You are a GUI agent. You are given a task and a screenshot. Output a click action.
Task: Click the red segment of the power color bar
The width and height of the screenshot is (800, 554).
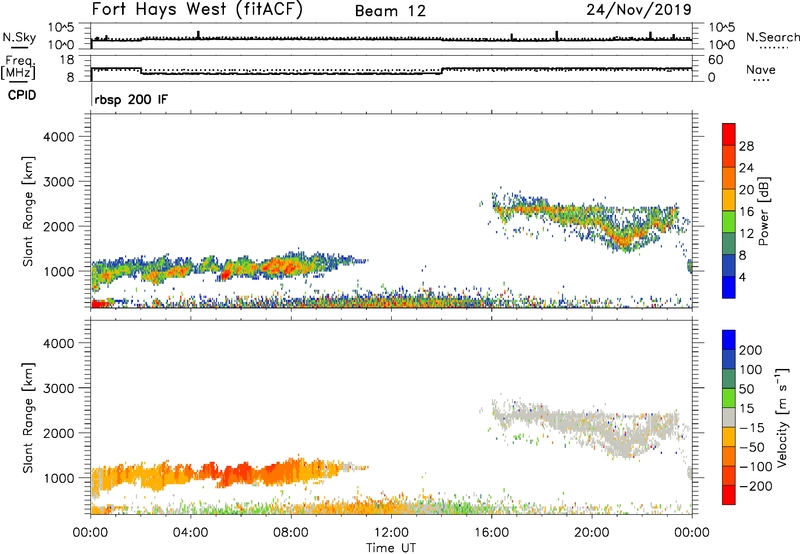[729, 134]
